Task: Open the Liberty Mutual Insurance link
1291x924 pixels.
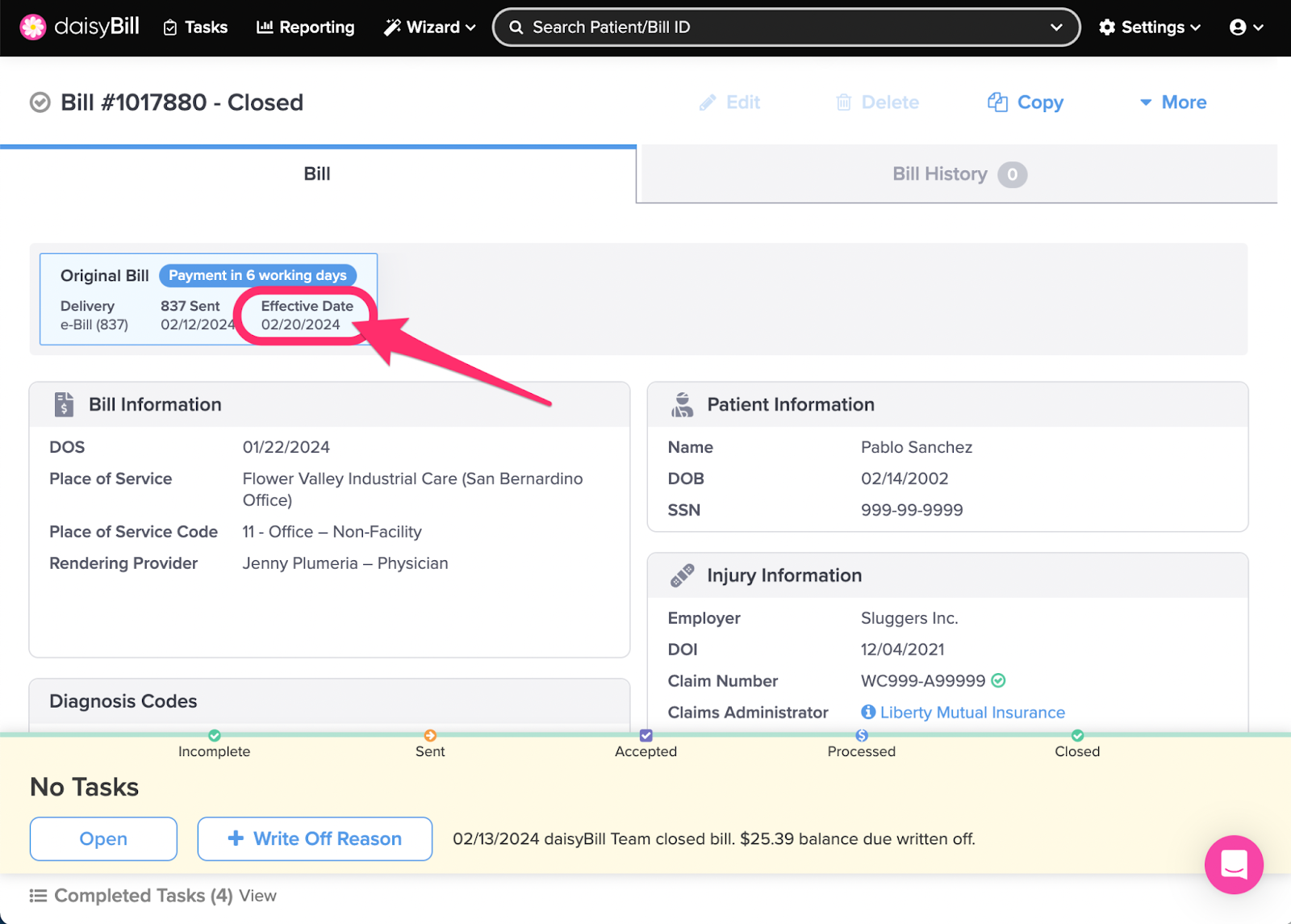Action: click(x=972, y=712)
